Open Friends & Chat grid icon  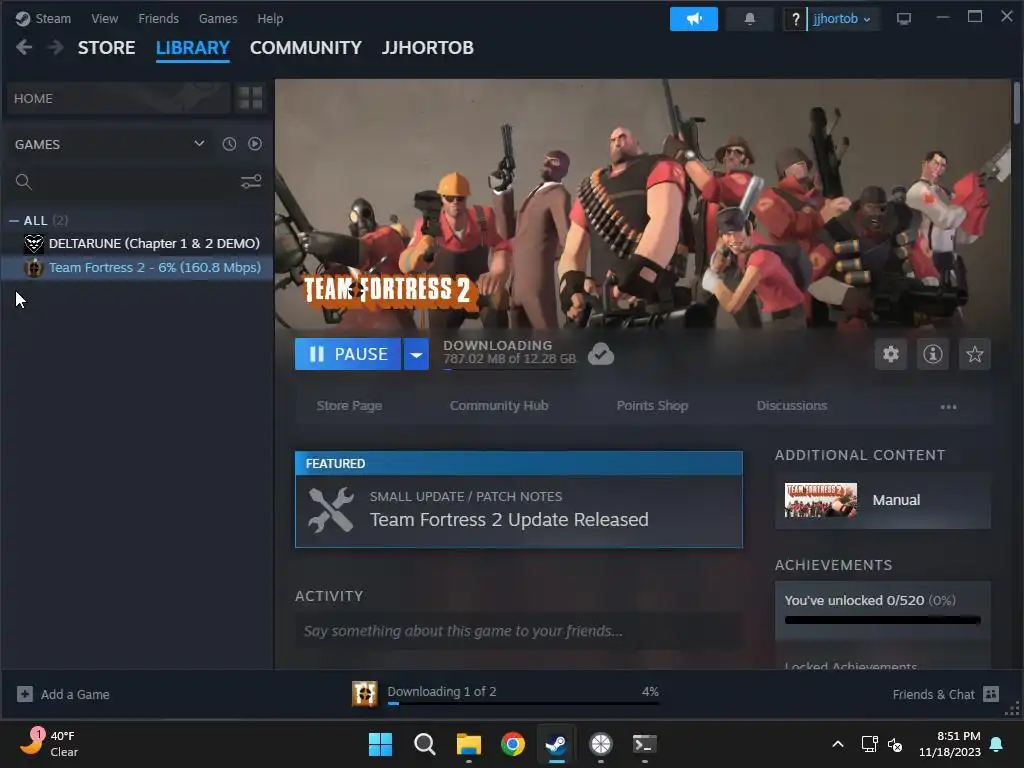(991, 694)
